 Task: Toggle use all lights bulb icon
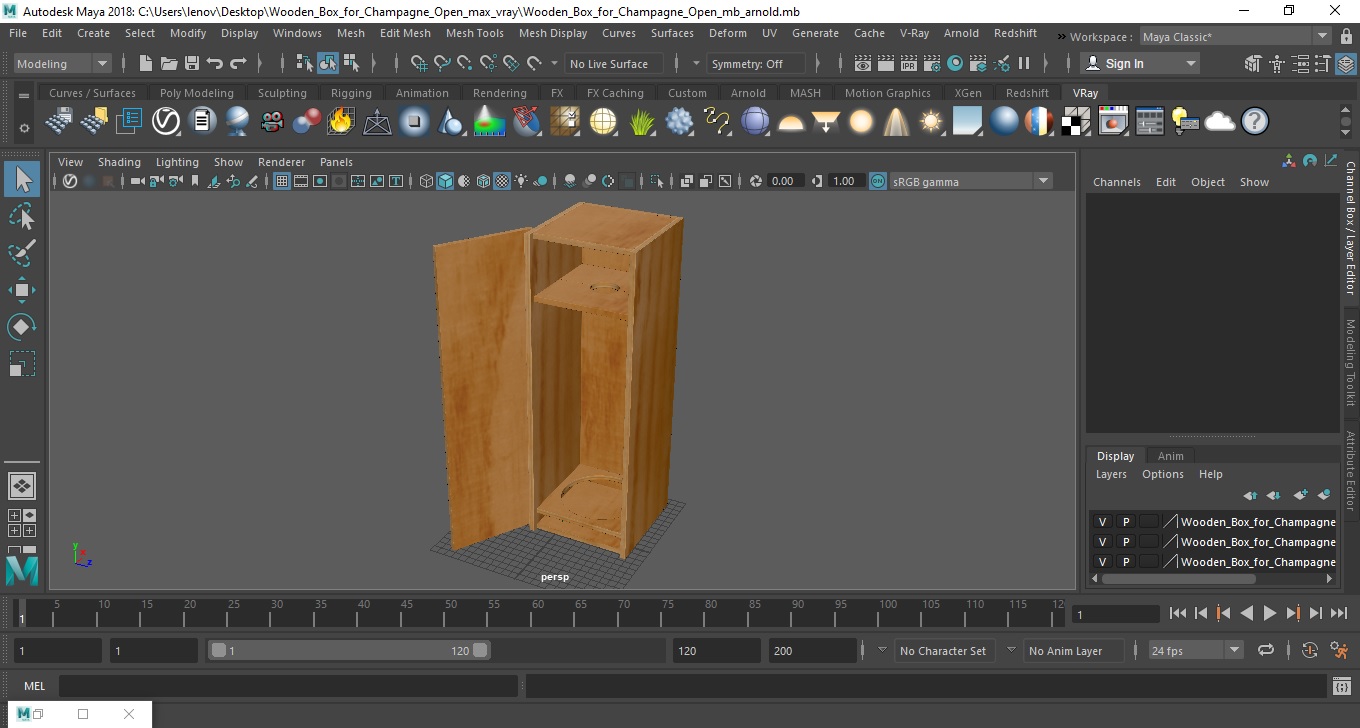click(522, 181)
